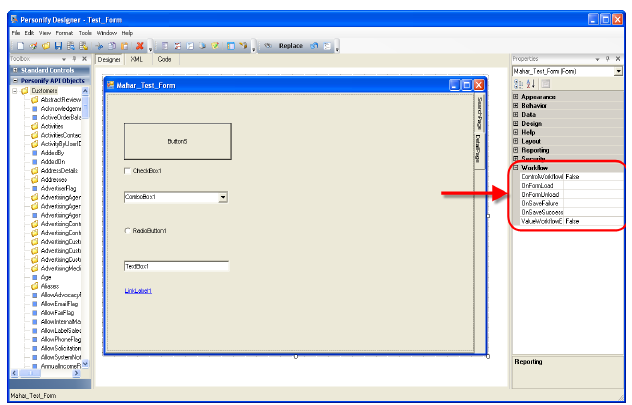Click the TextBox1 input field

176,266
